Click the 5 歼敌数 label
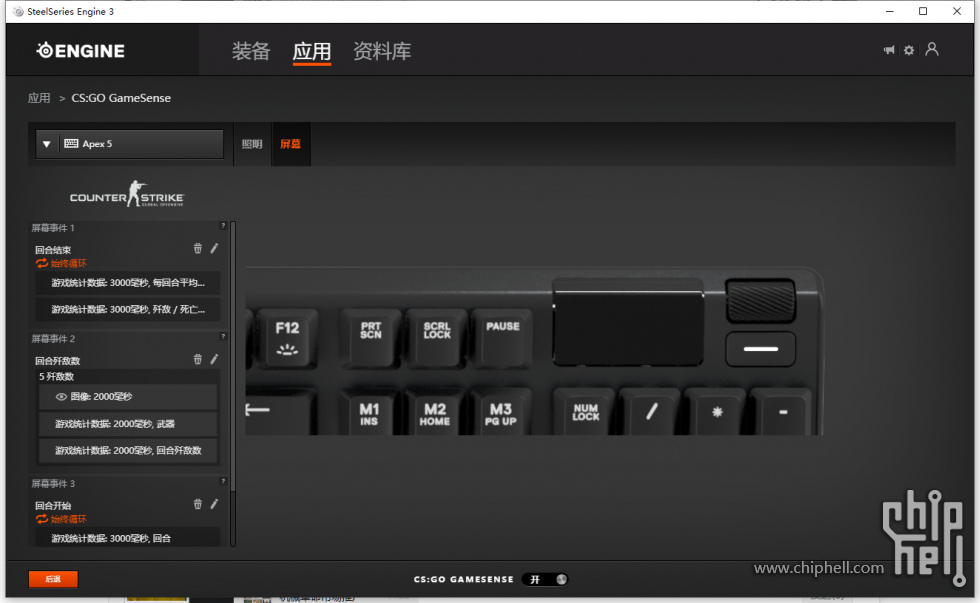 (x=56, y=377)
